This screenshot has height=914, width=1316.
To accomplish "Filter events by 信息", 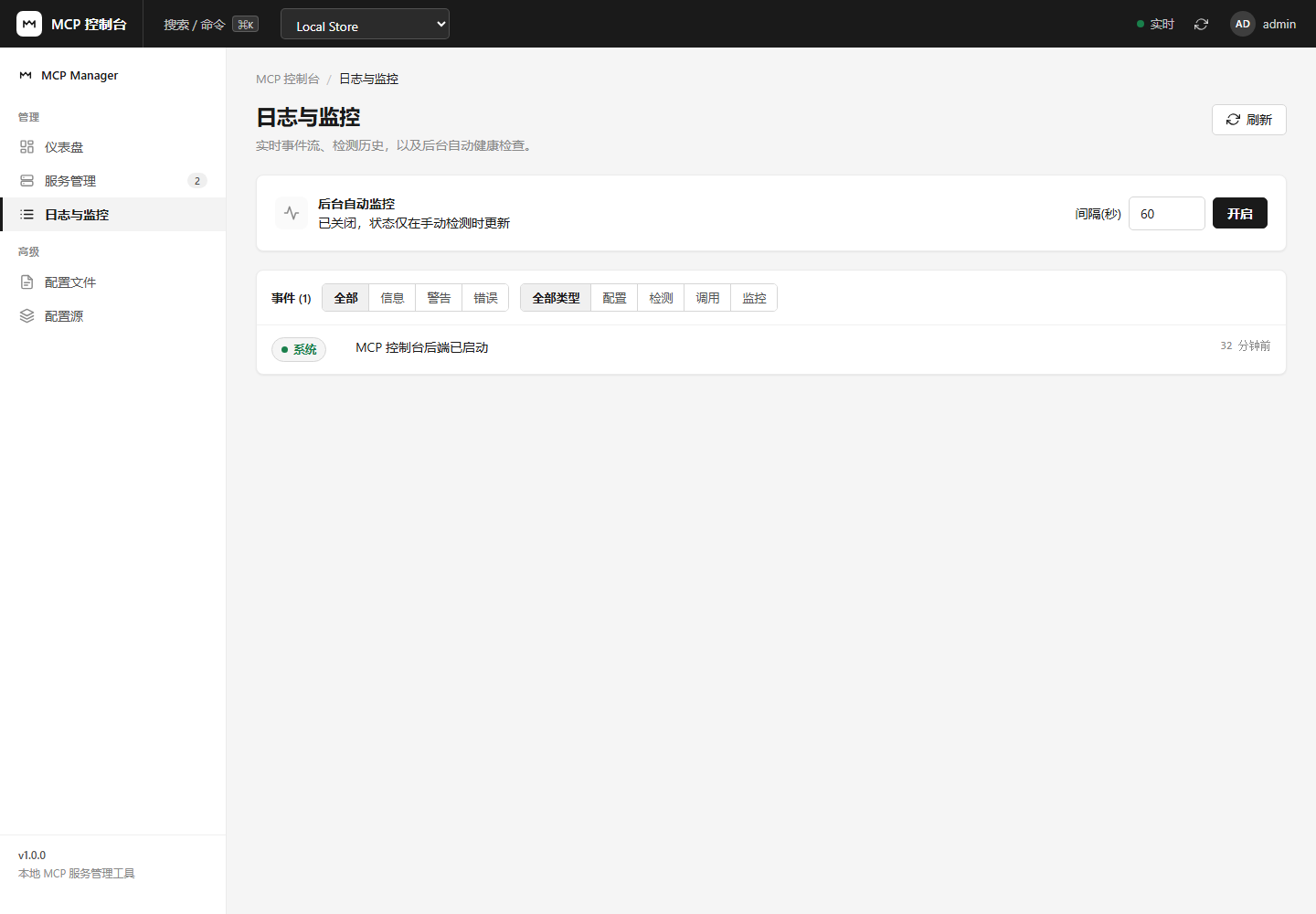I will click(x=392, y=298).
